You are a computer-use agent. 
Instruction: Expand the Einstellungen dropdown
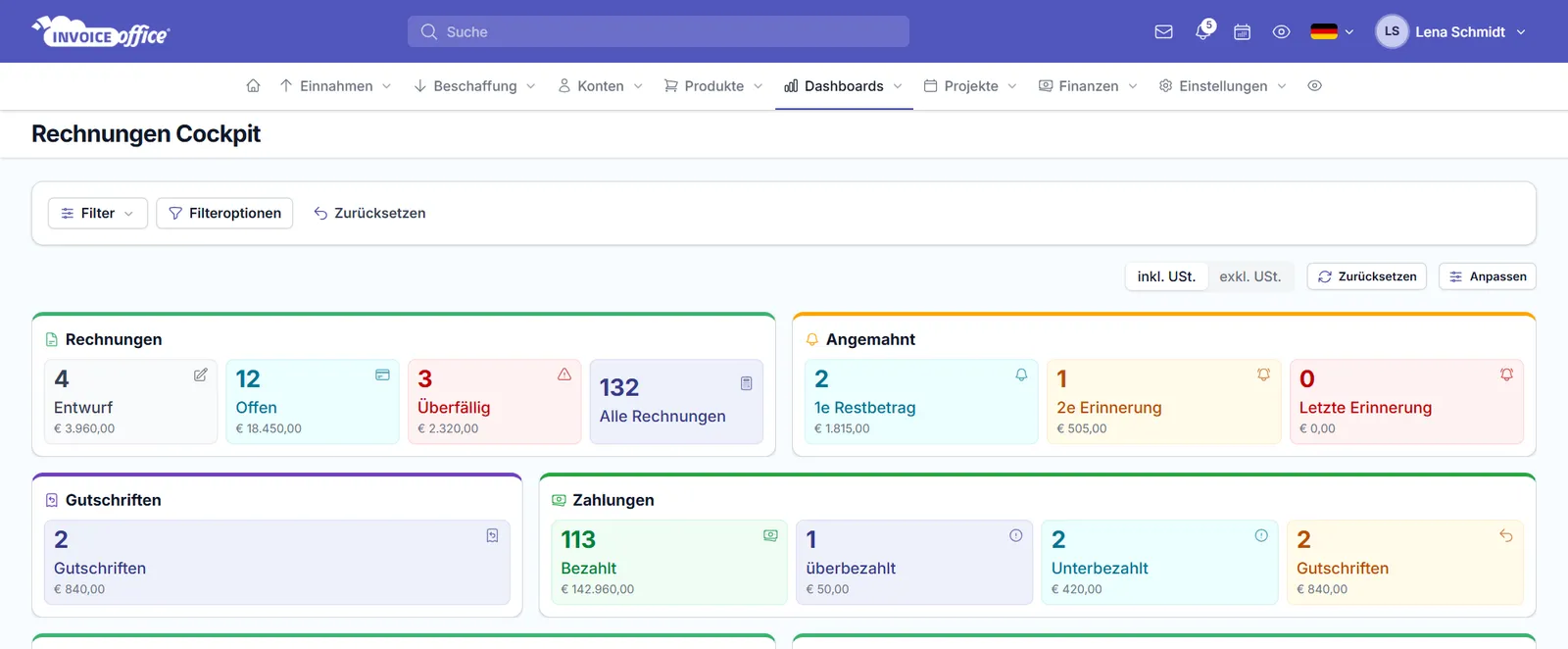click(x=1223, y=86)
